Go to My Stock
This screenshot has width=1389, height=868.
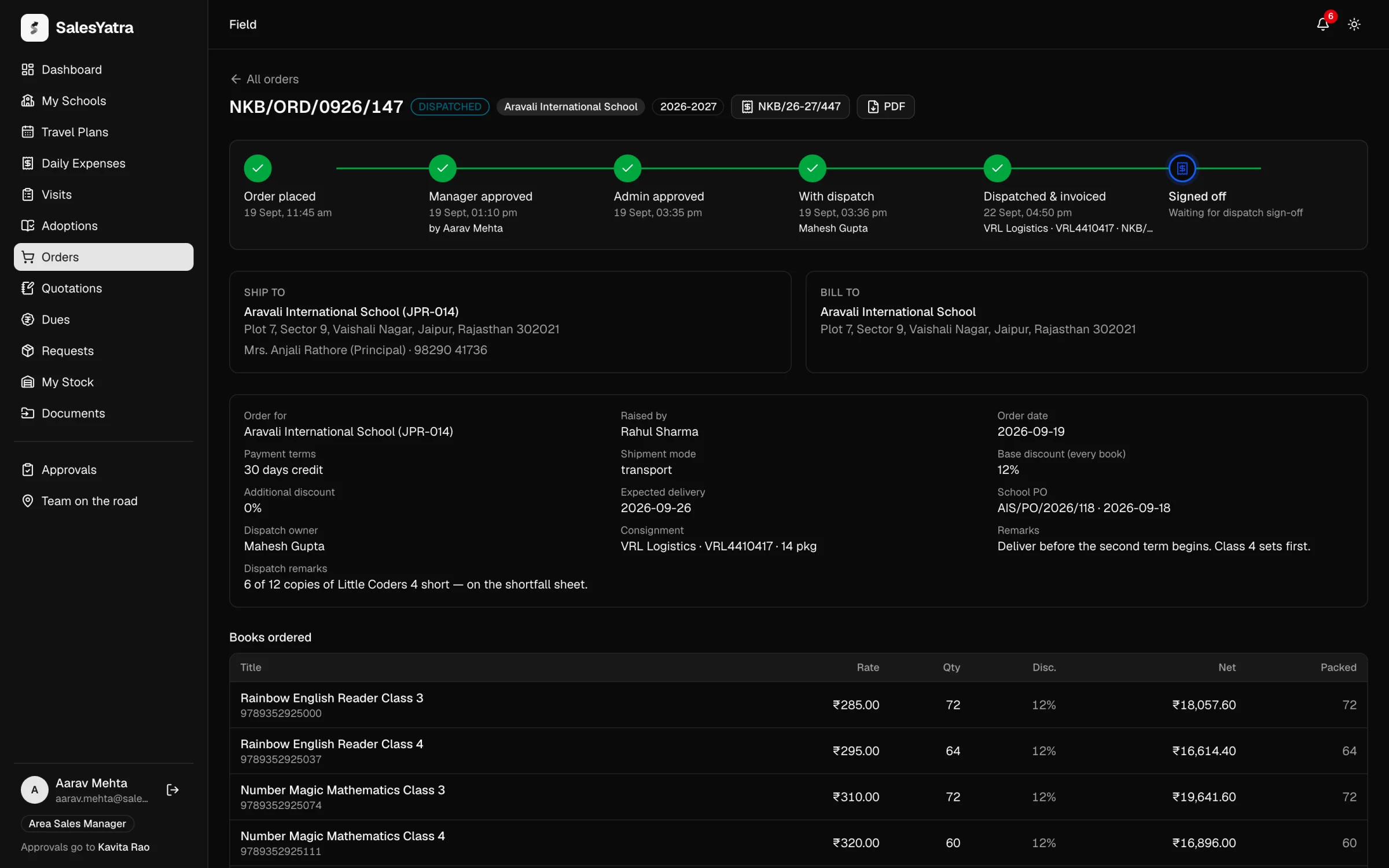click(x=104, y=382)
